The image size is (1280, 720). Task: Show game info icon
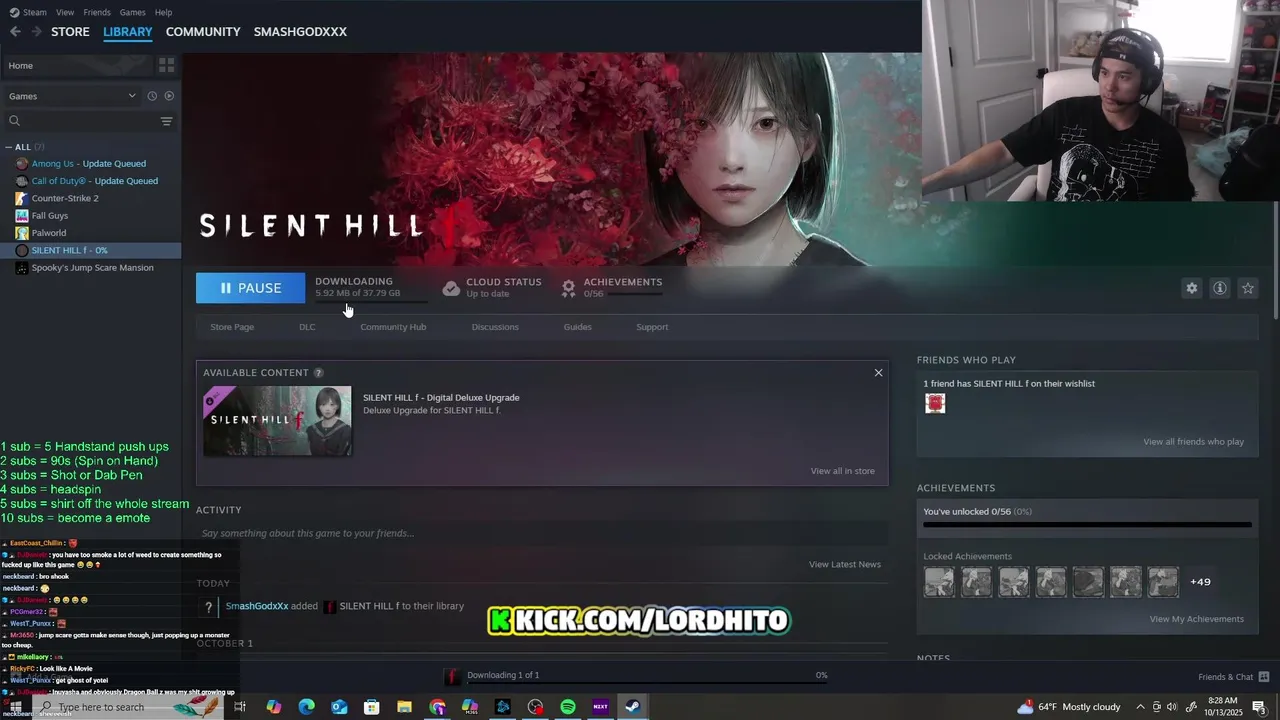pyautogui.click(x=1220, y=288)
